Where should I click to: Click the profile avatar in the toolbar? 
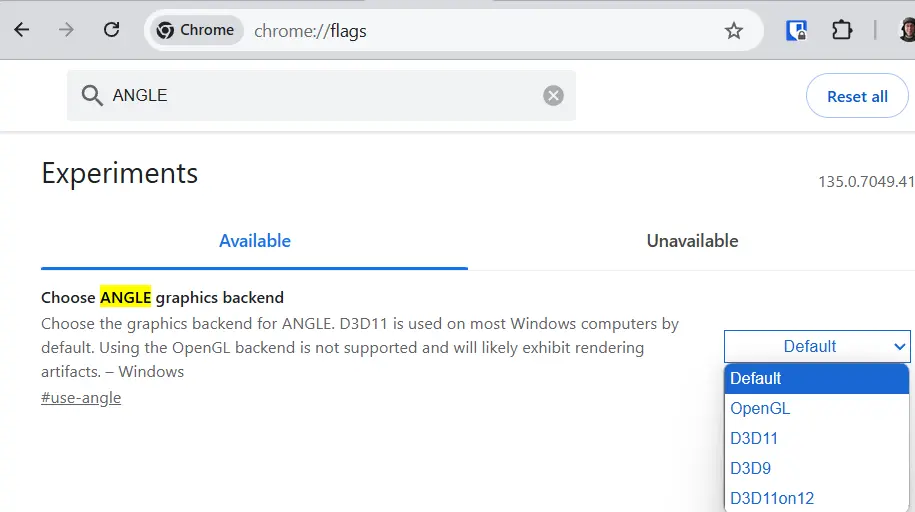click(x=906, y=31)
